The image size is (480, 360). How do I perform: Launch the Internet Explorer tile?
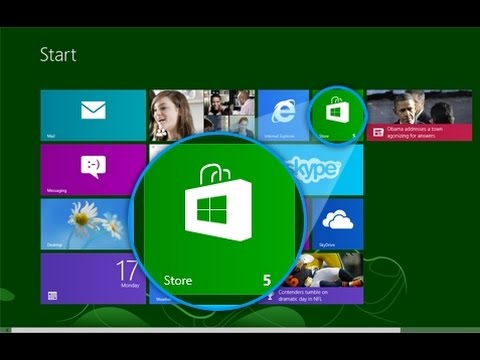point(283,115)
